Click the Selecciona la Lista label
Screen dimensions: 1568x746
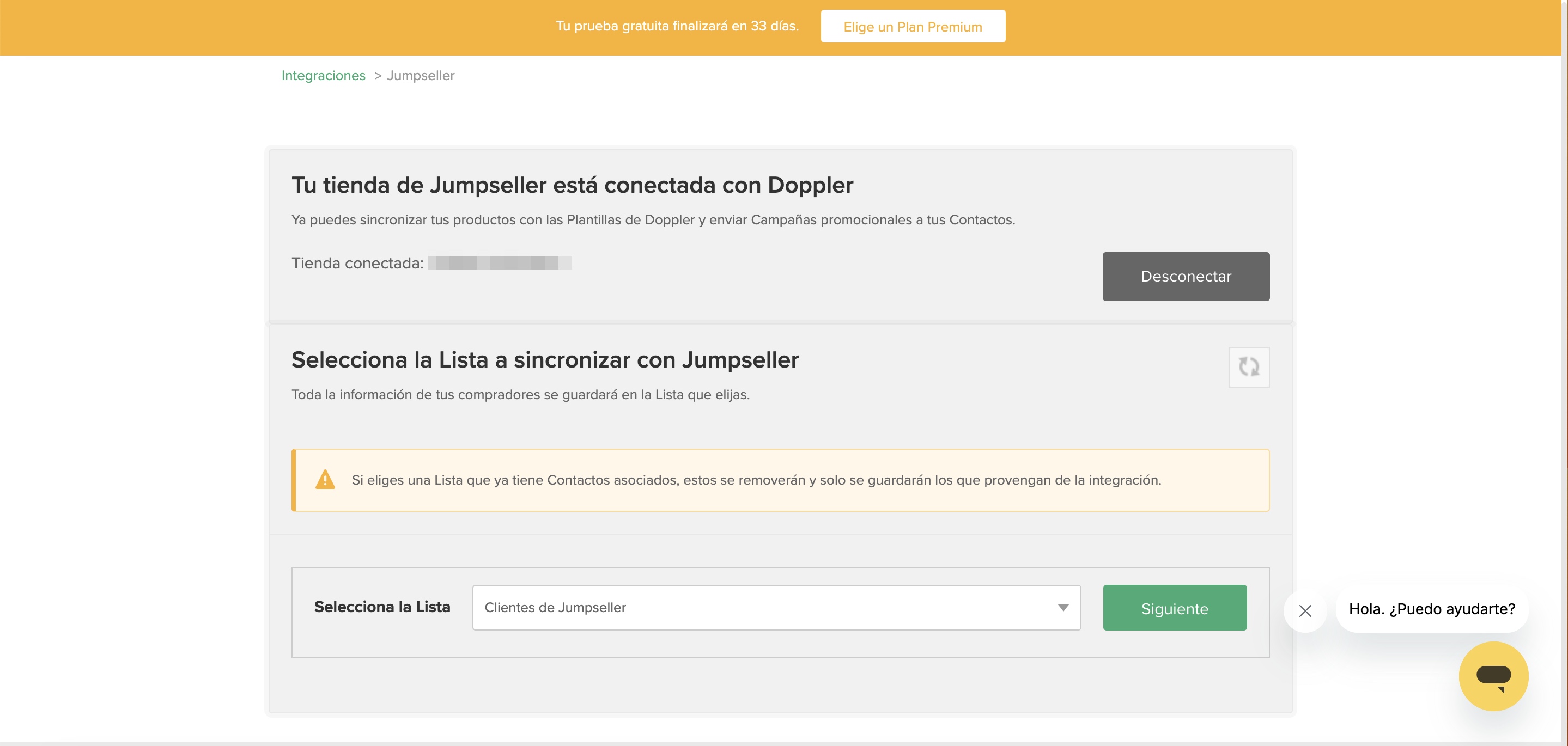pos(382,607)
